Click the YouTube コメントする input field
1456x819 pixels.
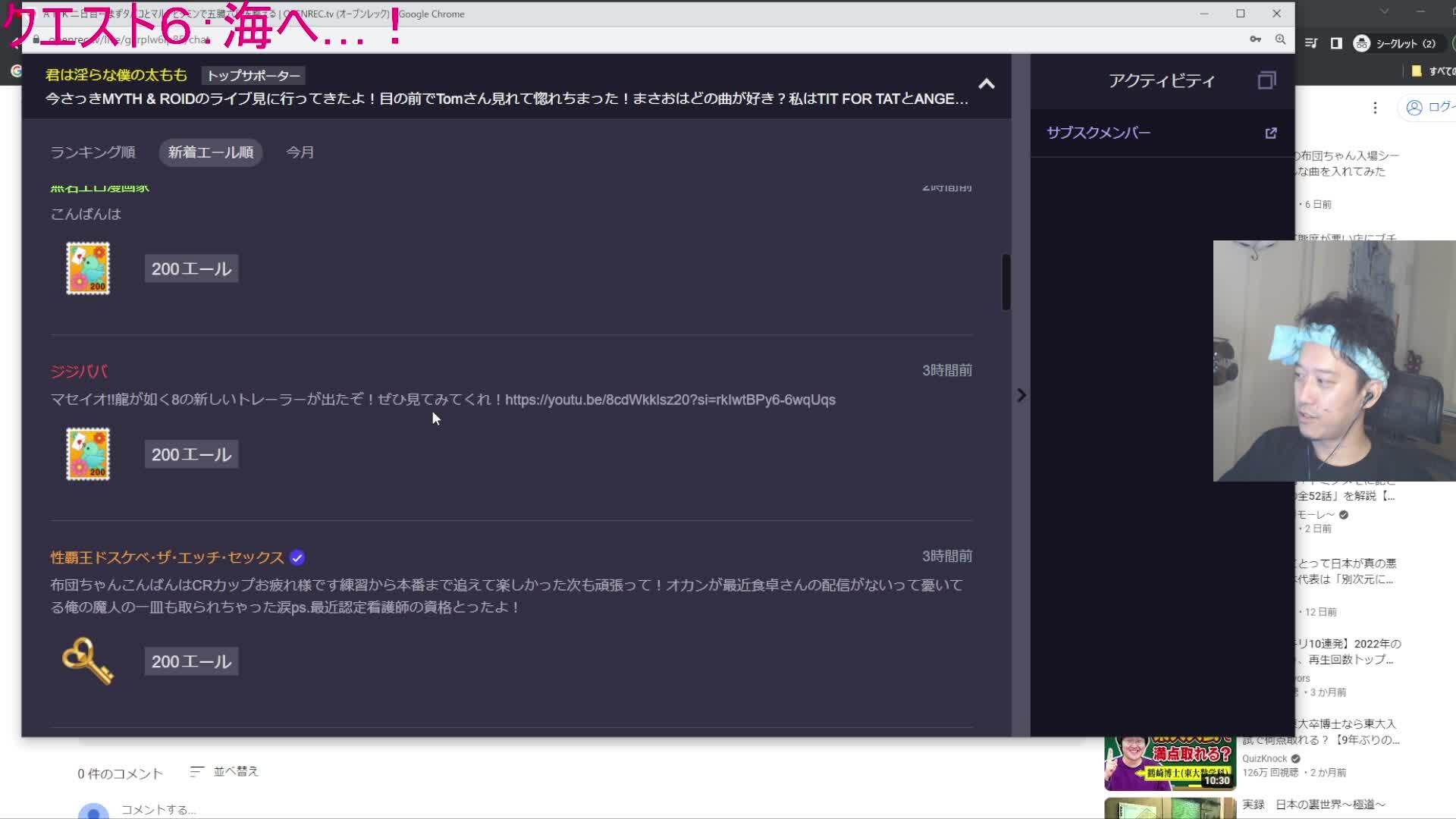[x=158, y=810]
